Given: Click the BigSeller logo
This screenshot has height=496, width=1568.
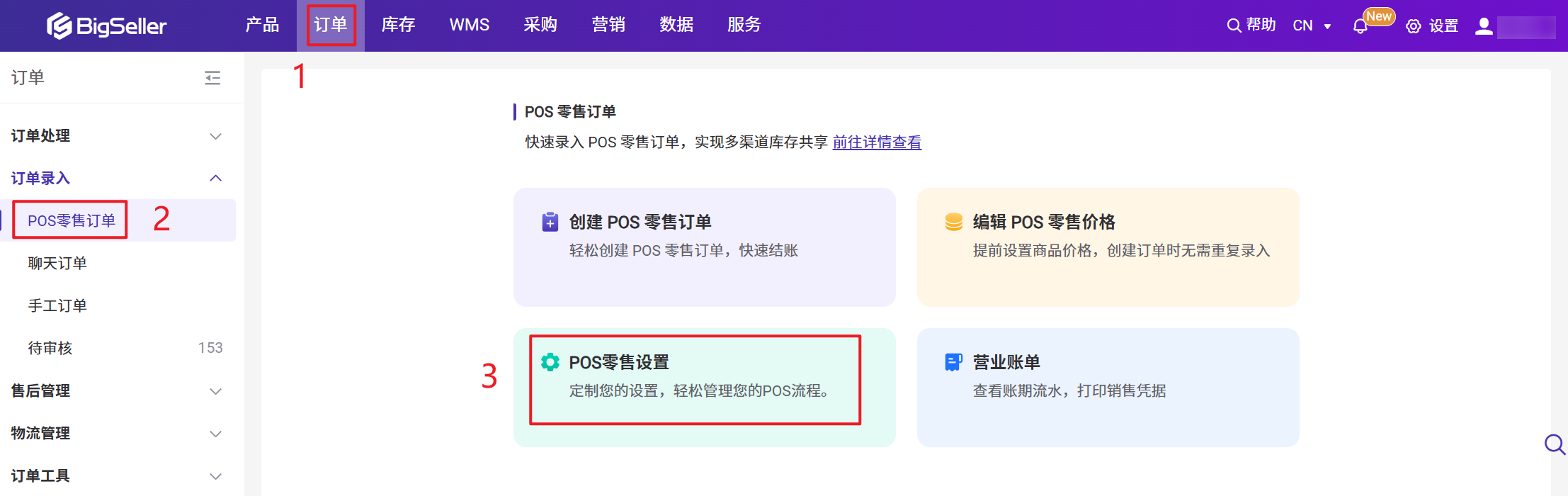Looking at the screenshot, I should coord(106,26).
